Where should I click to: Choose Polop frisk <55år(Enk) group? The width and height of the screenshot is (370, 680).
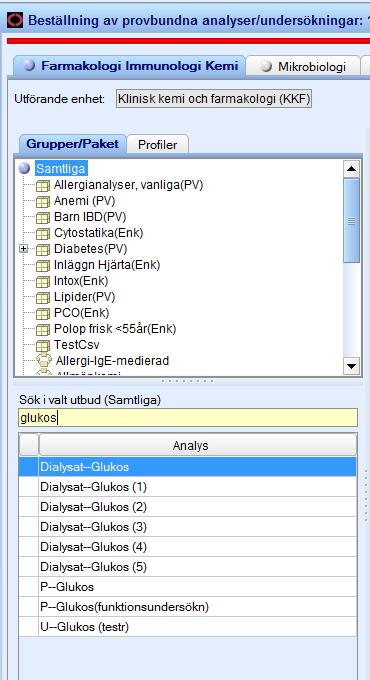115,329
